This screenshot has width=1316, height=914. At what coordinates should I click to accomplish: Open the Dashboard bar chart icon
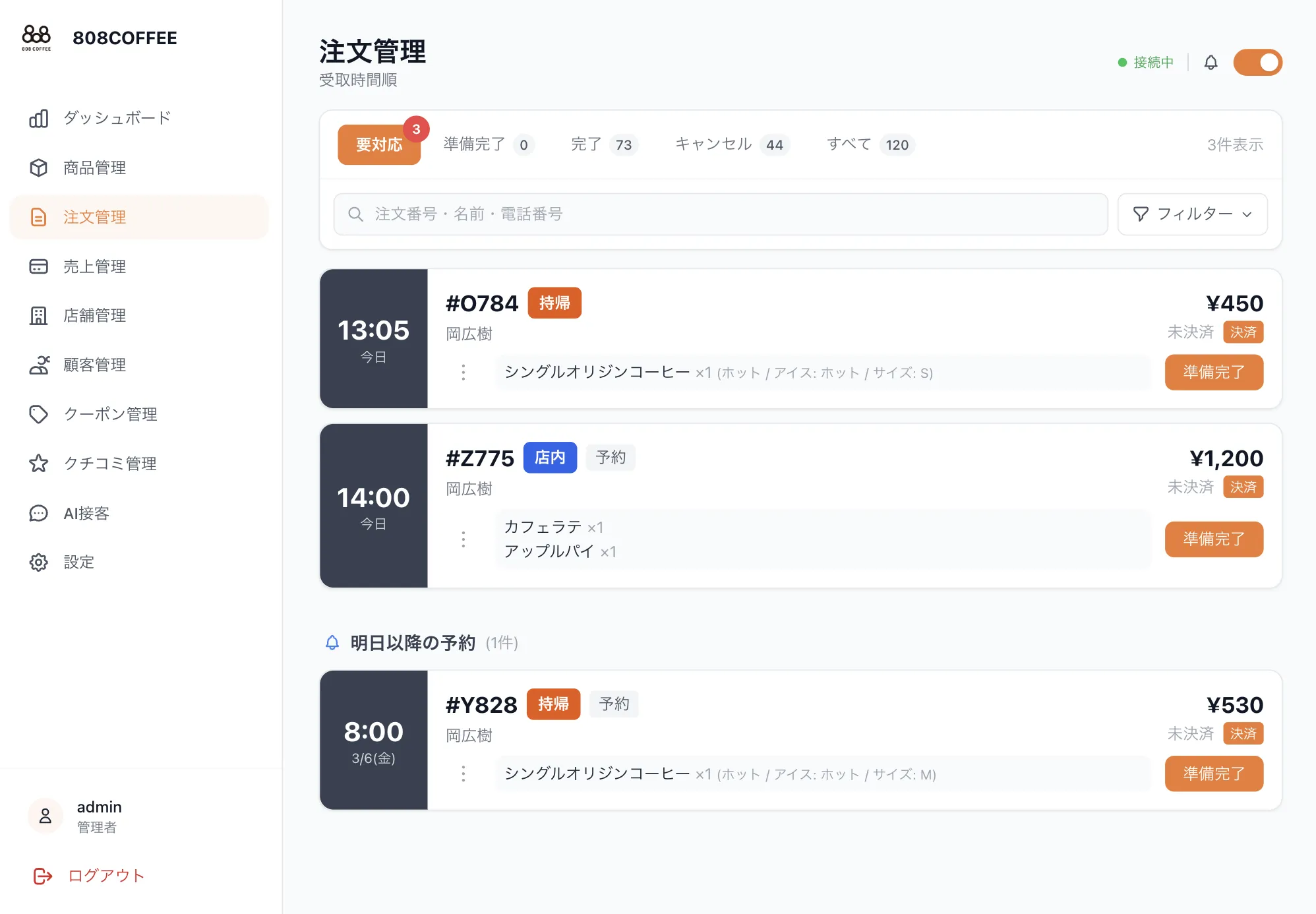[39, 118]
